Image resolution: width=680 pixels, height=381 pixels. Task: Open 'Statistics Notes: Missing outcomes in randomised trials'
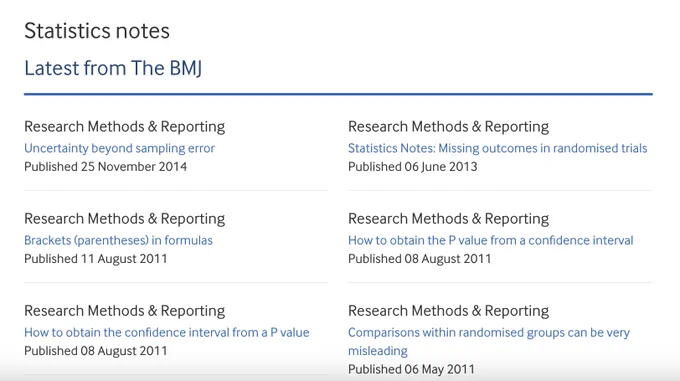pyautogui.click(x=497, y=148)
